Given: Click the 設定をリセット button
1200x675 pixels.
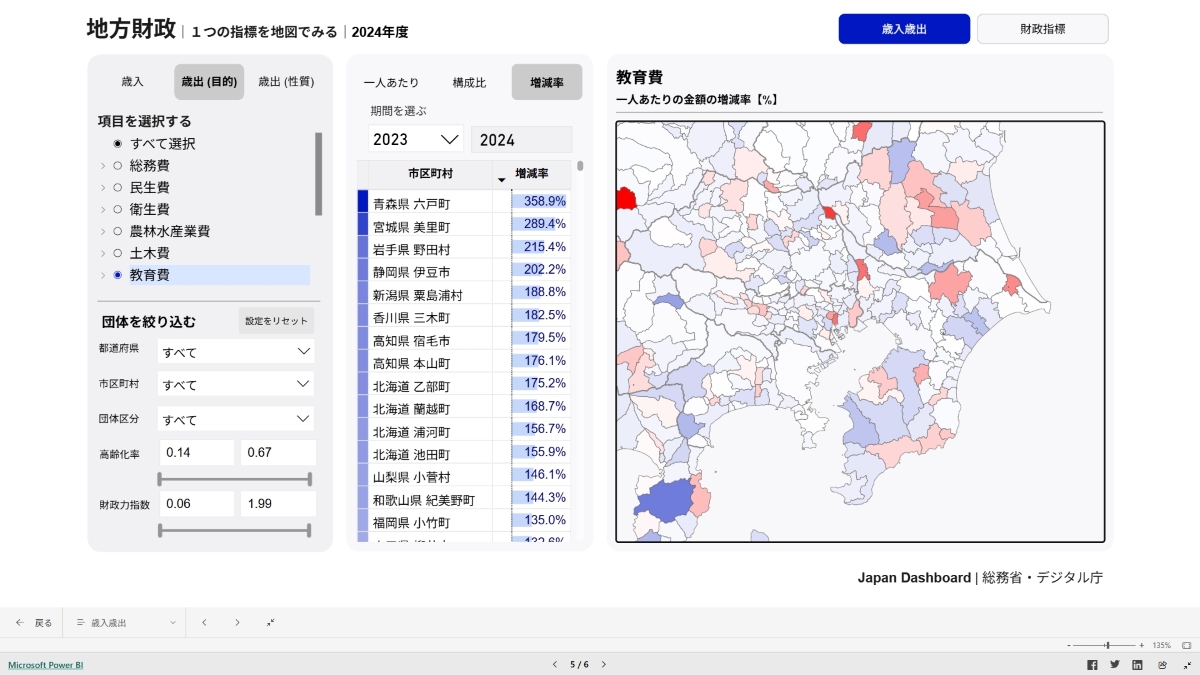Looking at the screenshot, I should [277, 321].
